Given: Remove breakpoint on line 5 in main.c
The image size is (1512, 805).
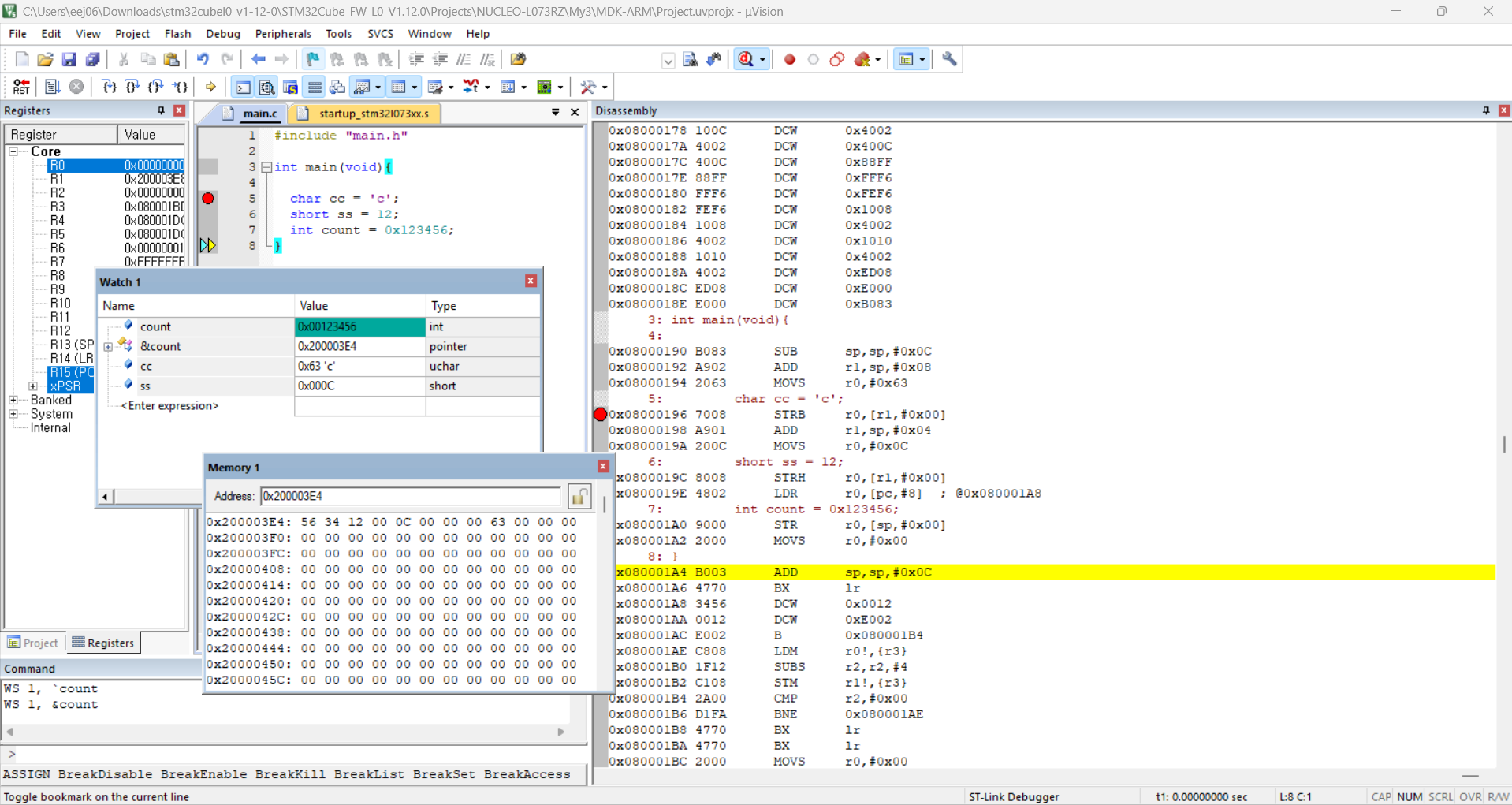Looking at the screenshot, I should (208, 199).
